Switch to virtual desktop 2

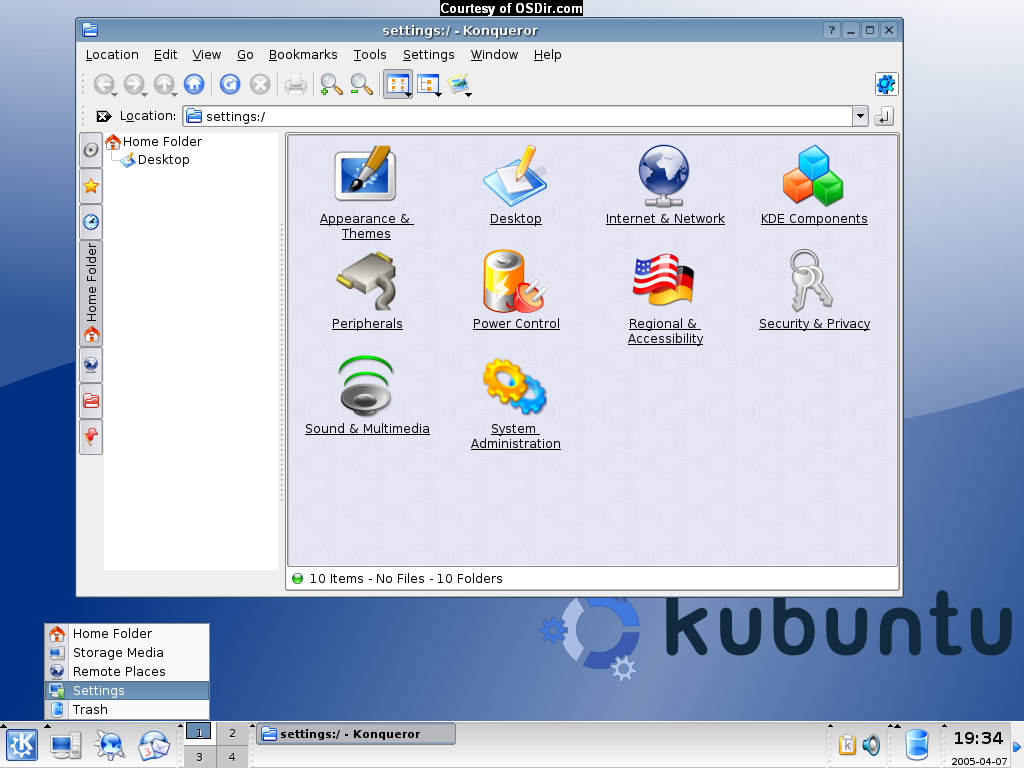click(232, 733)
